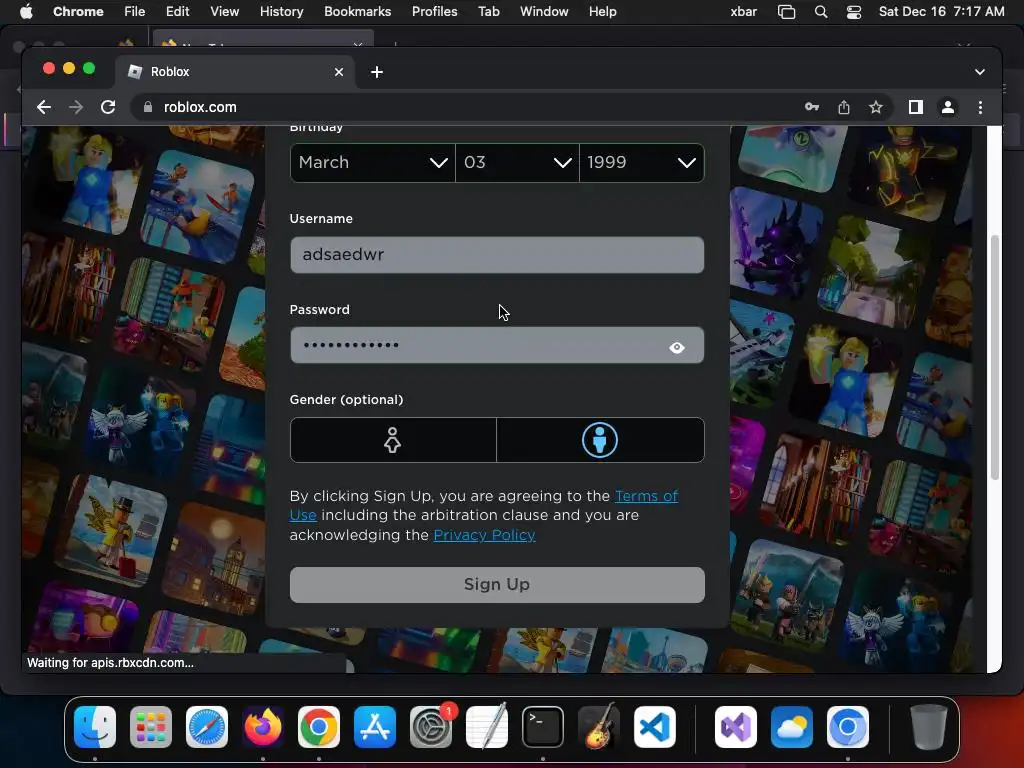Open the Bookmarks menu

(x=357, y=12)
